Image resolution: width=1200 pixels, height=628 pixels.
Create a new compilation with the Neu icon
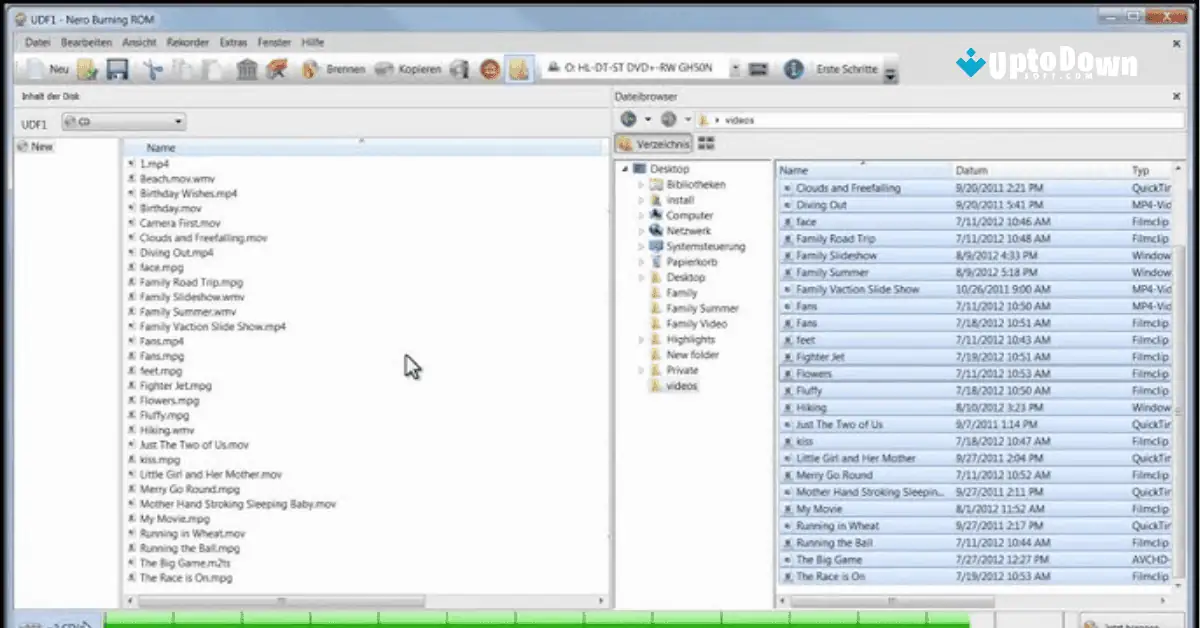pyautogui.click(x=40, y=69)
